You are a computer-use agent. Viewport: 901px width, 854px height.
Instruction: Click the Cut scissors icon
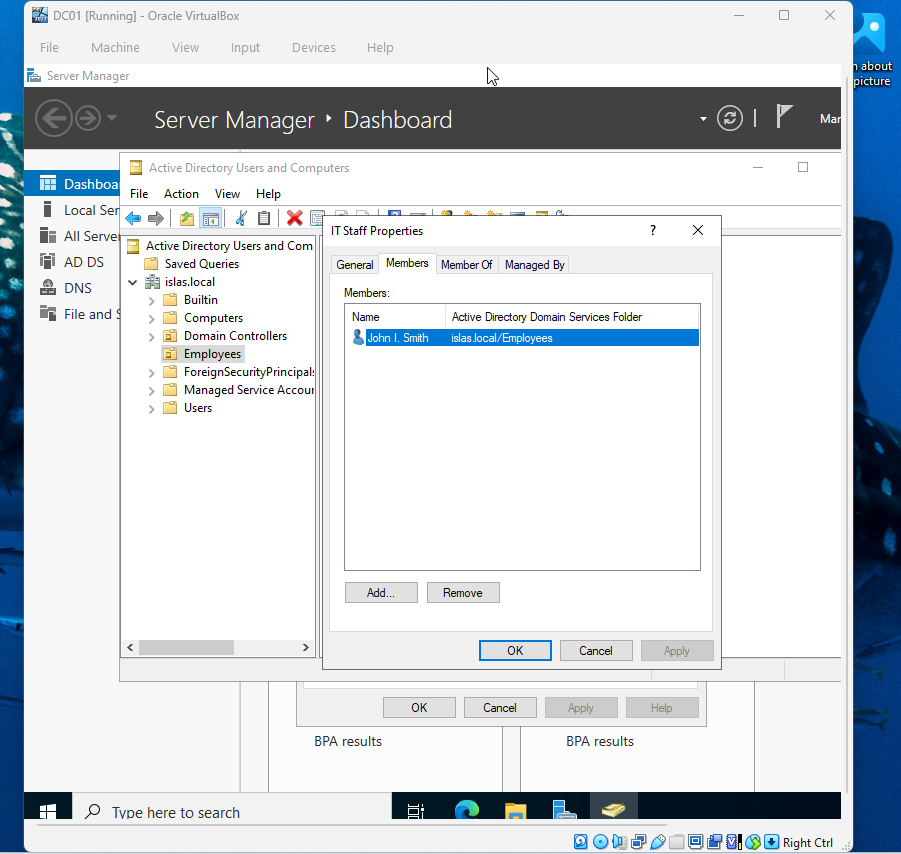point(241,218)
